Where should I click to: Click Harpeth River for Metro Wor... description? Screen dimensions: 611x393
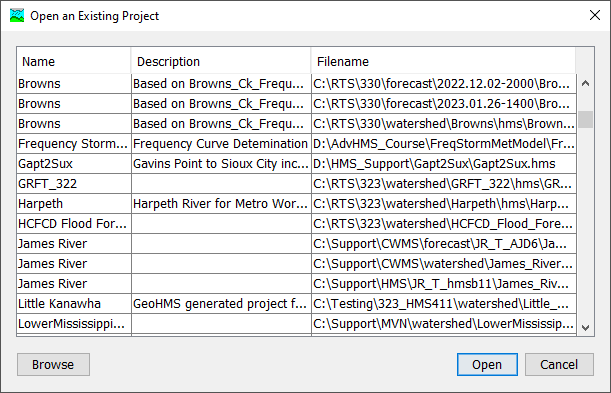[x=221, y=204]
